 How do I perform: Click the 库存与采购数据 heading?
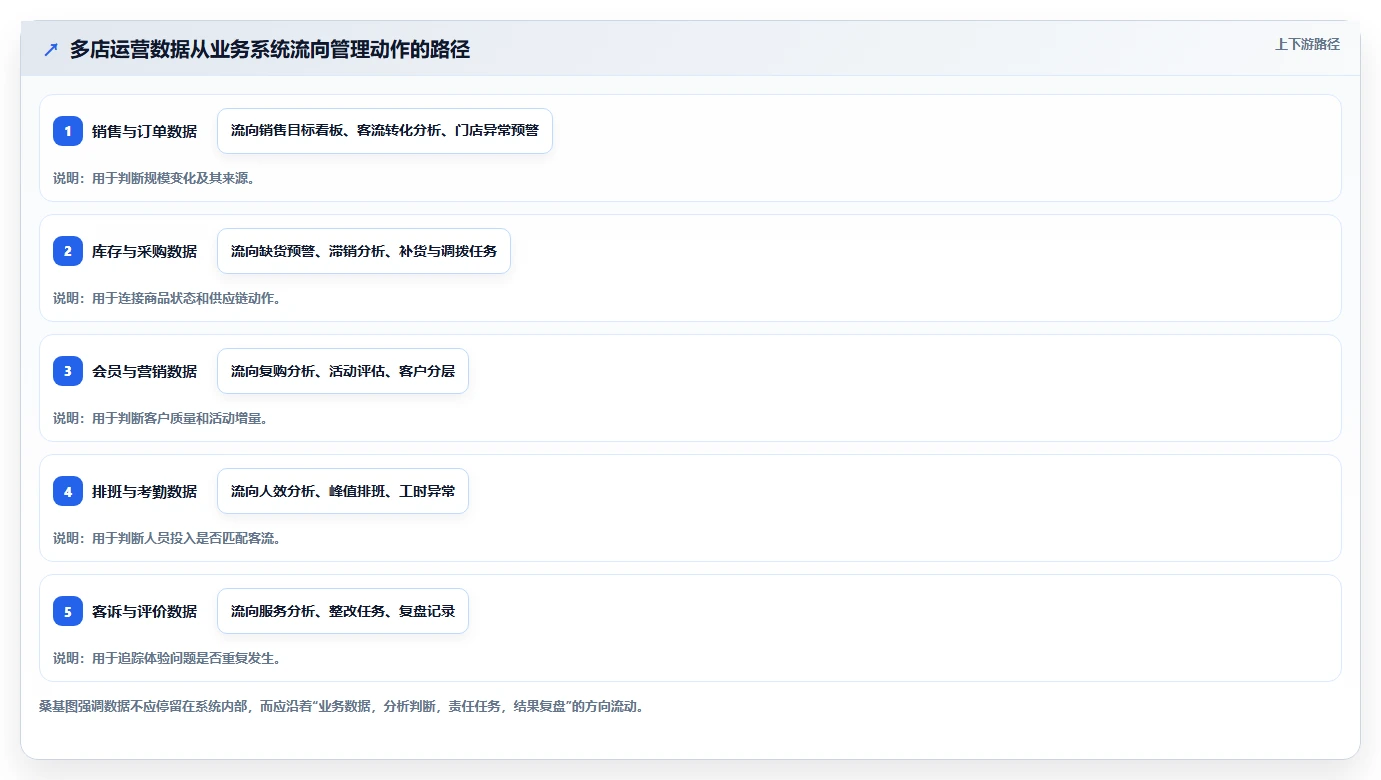click(x=145, y=251)
